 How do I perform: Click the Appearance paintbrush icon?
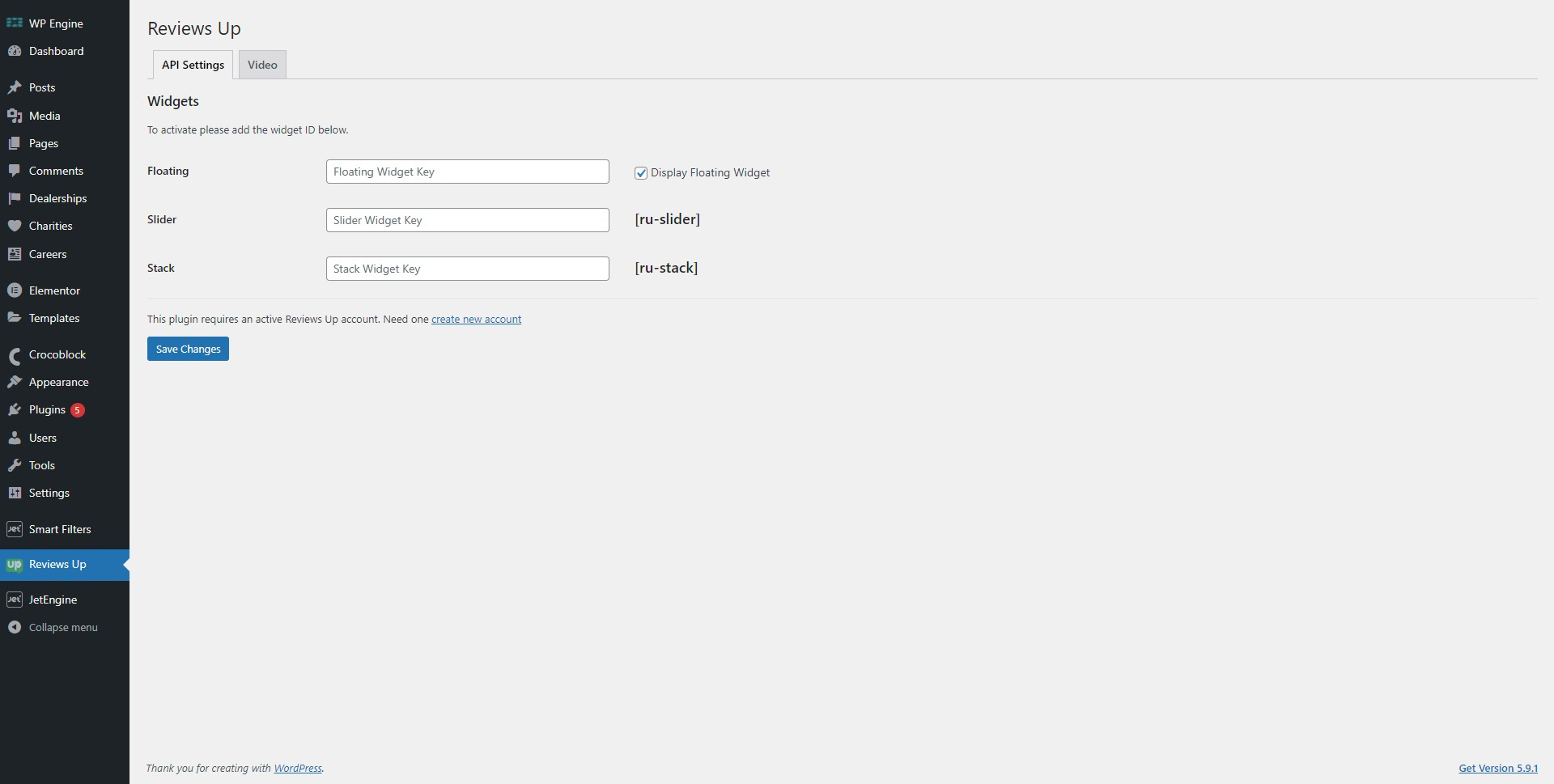[15, 382]
